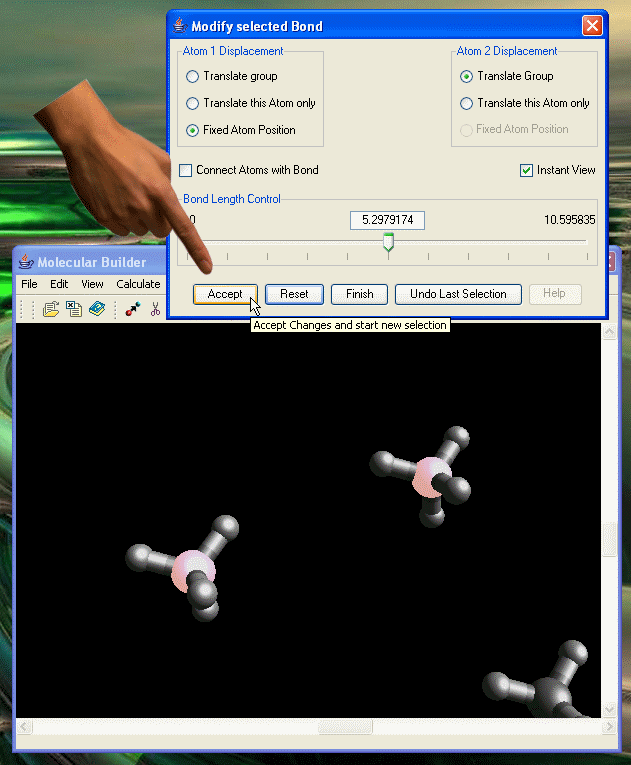This screenshot has height=765, width=631.
Task: Click the scissors cut toolbar icon
Action: coord(155,309)
